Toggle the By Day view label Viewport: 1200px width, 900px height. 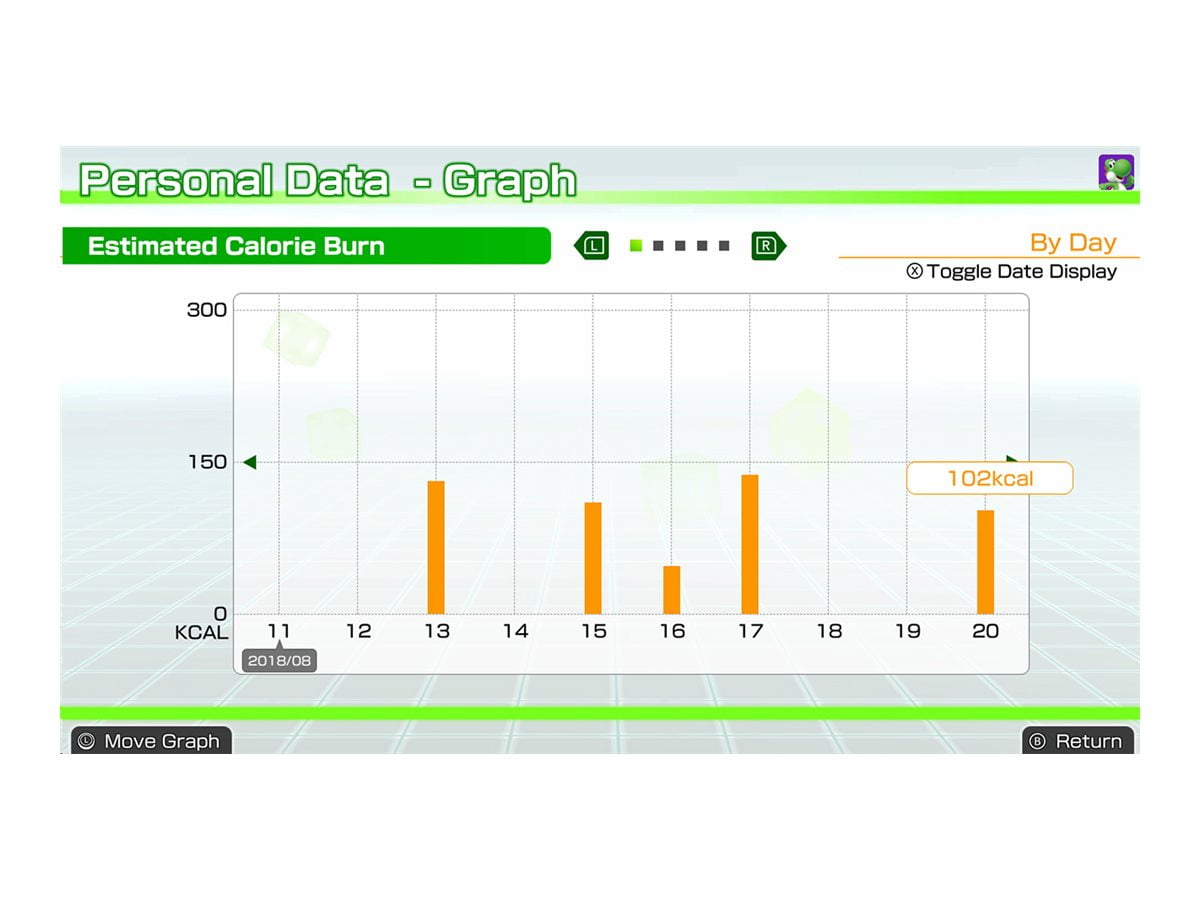1072,243
